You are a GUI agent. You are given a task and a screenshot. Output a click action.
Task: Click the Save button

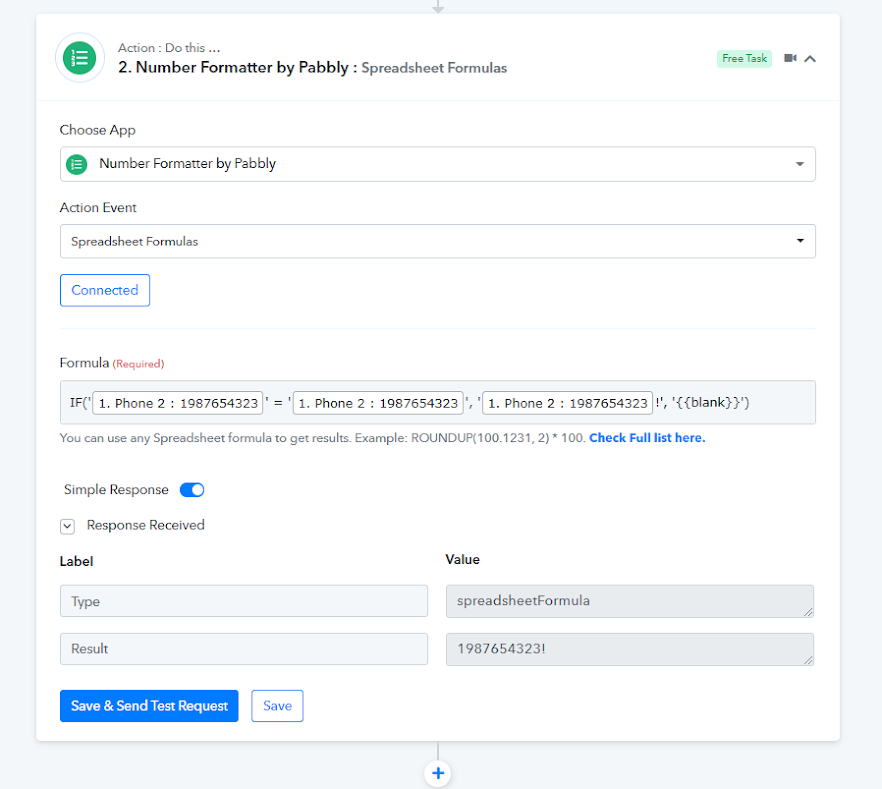277,706
